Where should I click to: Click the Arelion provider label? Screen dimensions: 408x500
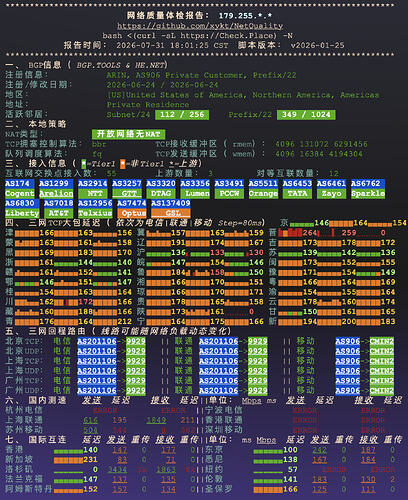(56, 194)
